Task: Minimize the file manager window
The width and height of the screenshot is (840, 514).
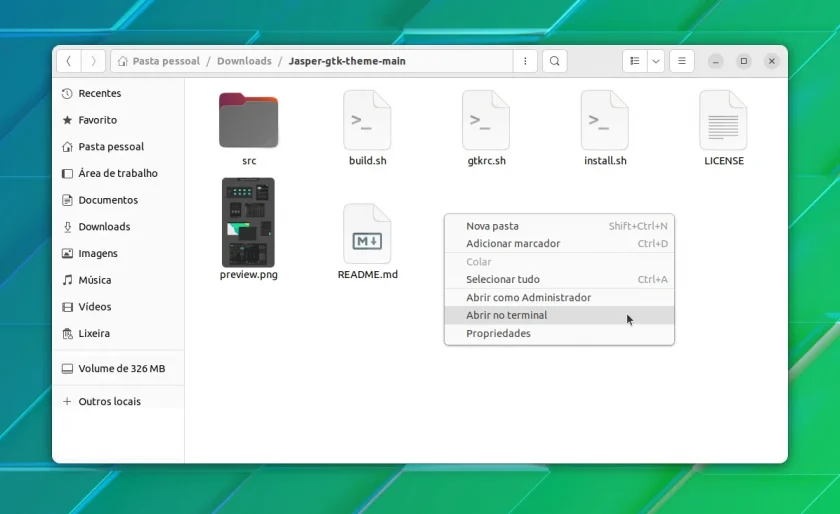Action: tap(715, 61)
